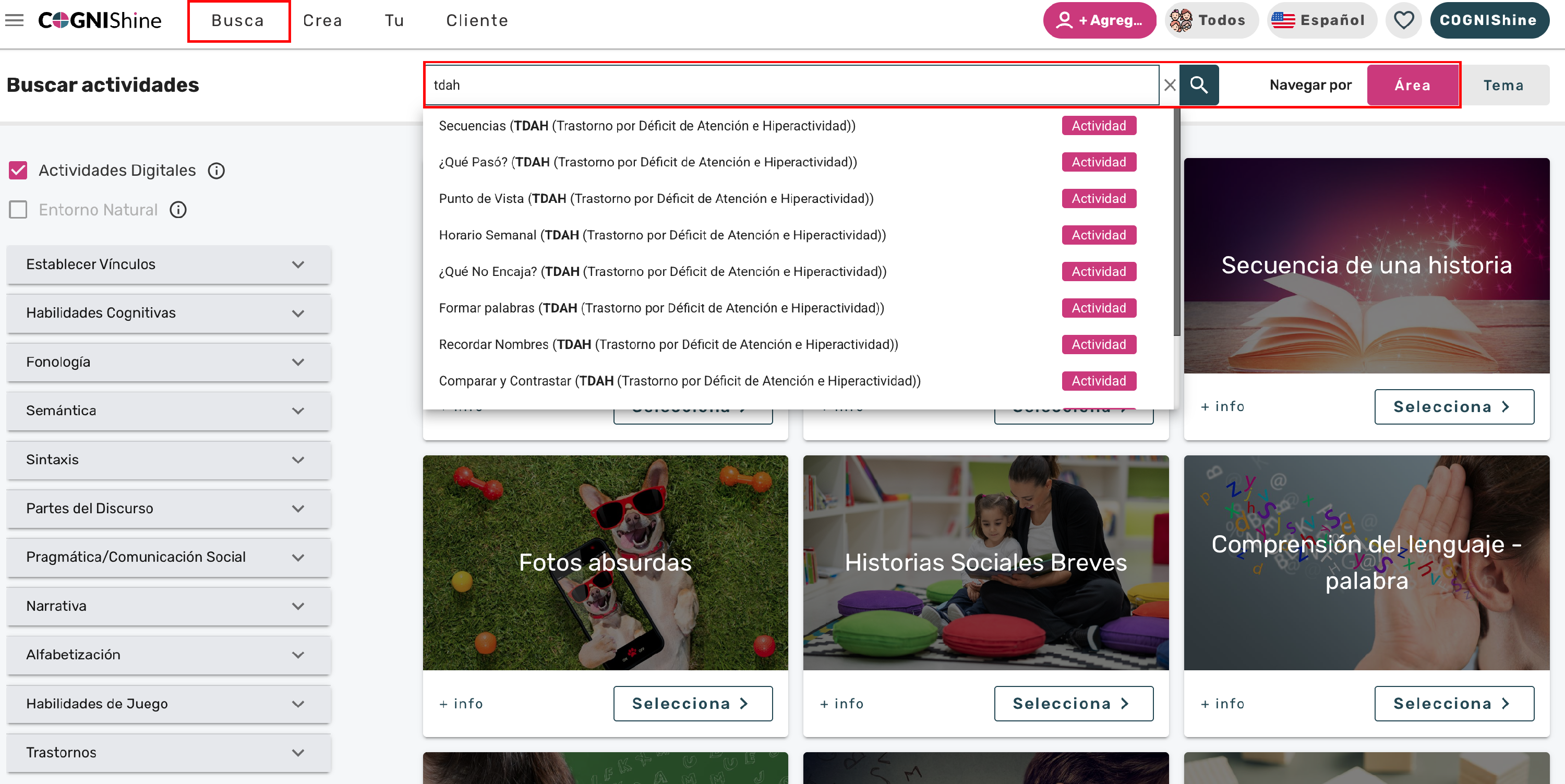Click Selecciona under Fotos absurdas
The height and width of the screenshot is (784, 1565).
click(693, 704)
